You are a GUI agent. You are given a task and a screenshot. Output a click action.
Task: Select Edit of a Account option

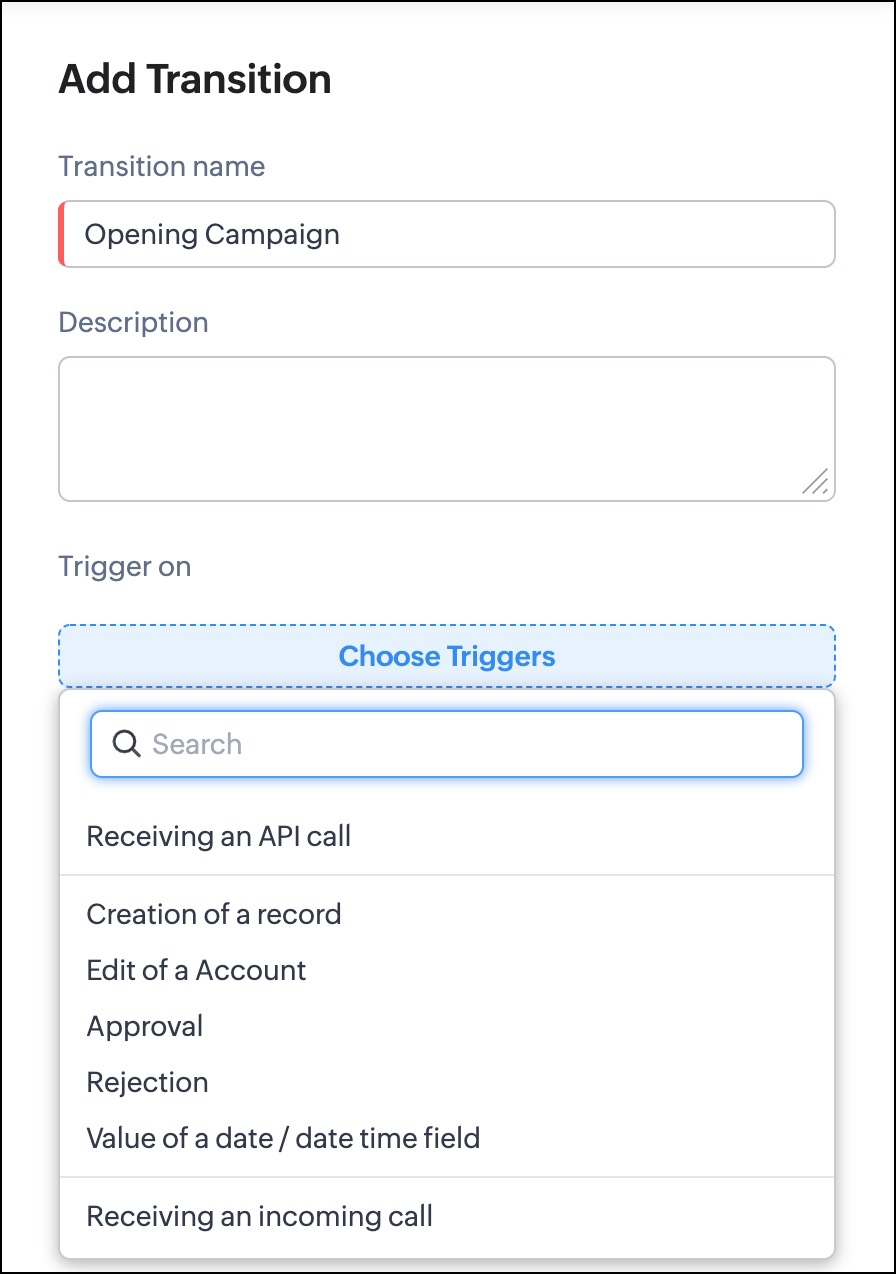coord(196,970)
